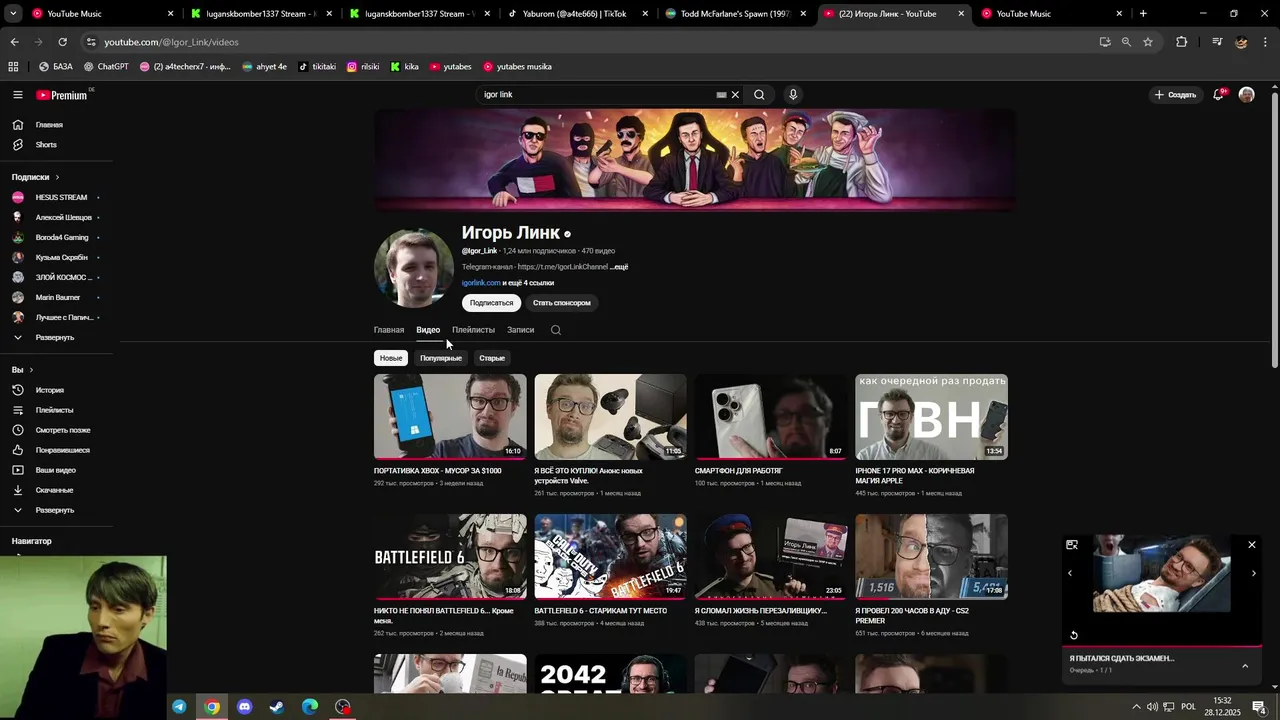The width and height of the screenshot is (1280, 720).
Task: Go to YouTube Premium home logo
Action: pyautogui.click(x=62, y=95)
